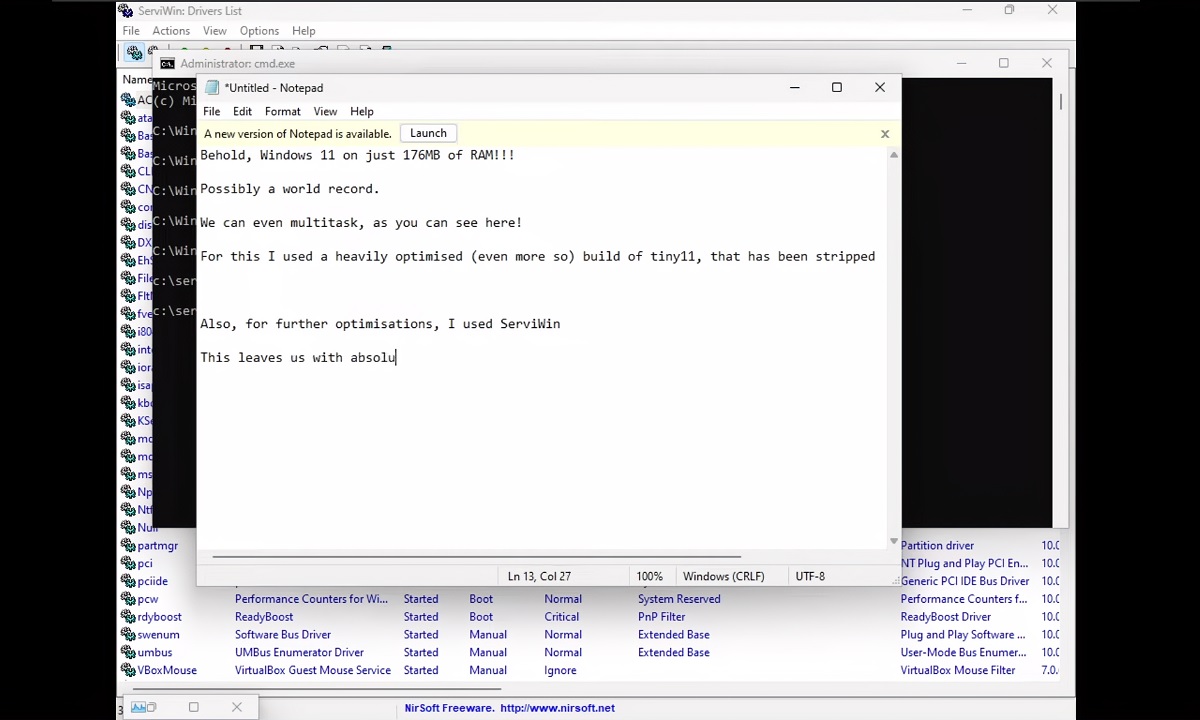Click Notepad's horizontal scrollbar

(475, 556)
